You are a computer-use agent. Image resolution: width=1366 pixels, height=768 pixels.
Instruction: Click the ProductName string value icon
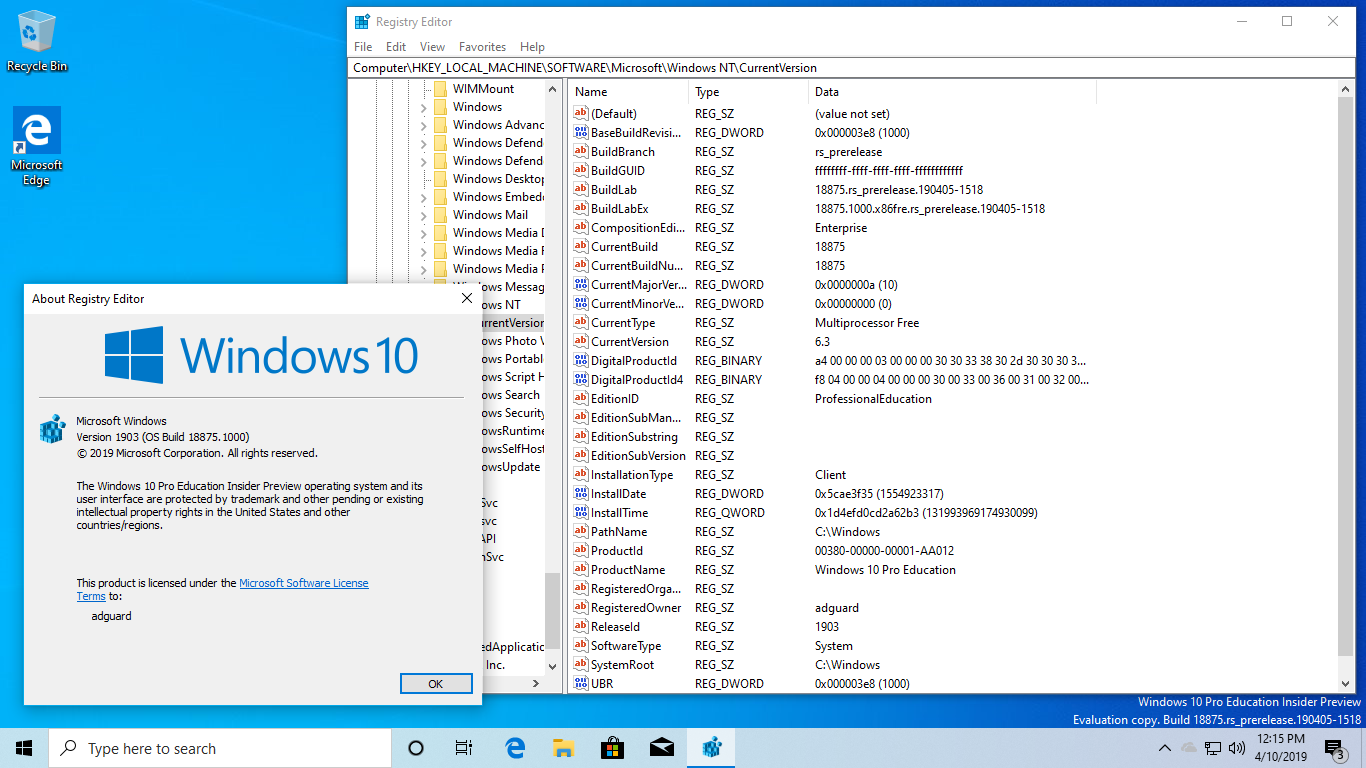coord(580,569)
